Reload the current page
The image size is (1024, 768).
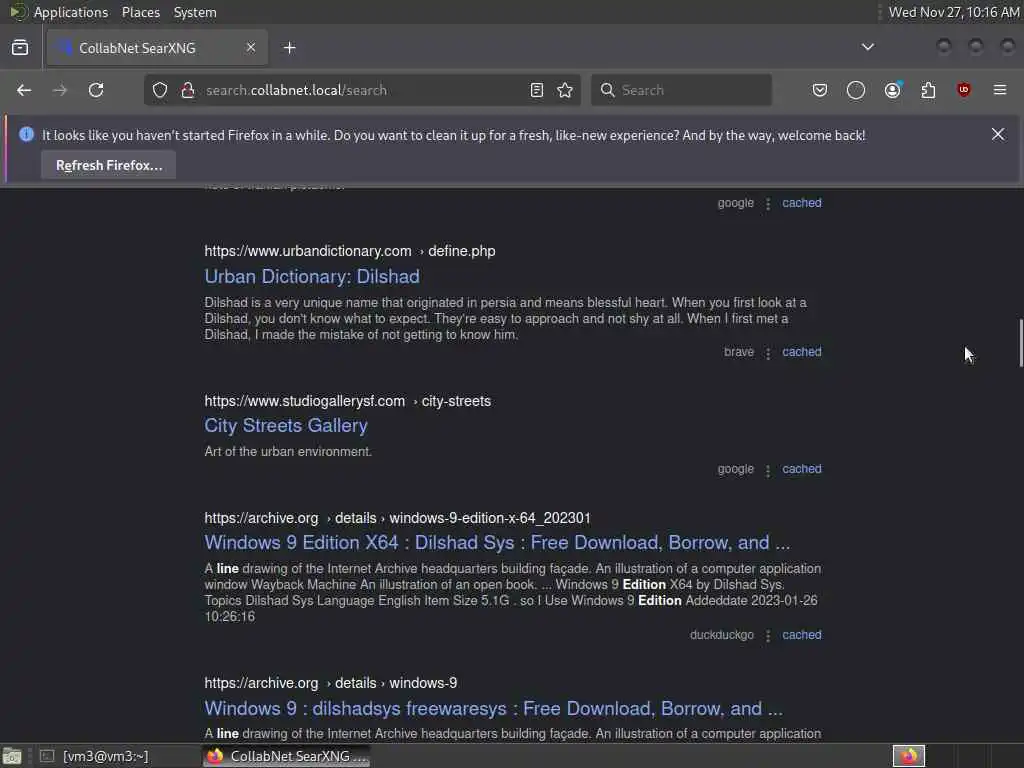click(96, 90)
